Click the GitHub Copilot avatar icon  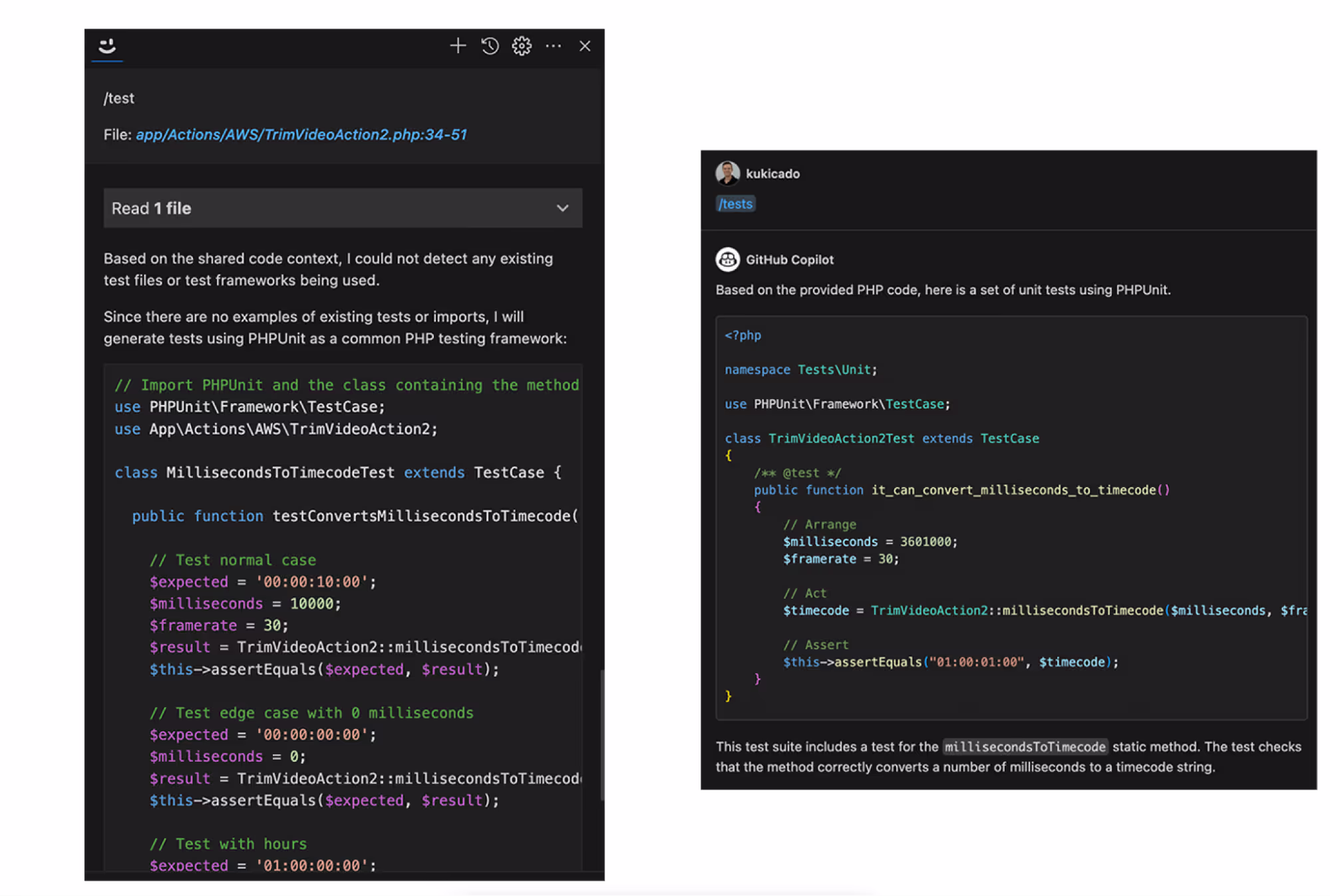[x=727, y=259]
